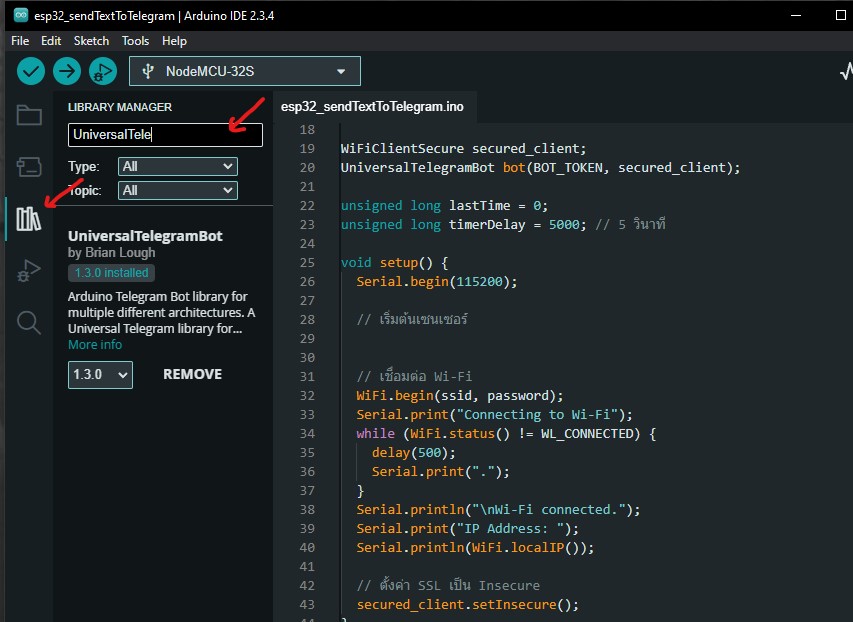Click the USB icon in board selector
Viewport: 853px width, 622px height.
pyautogui.click(x=148, y=71)
